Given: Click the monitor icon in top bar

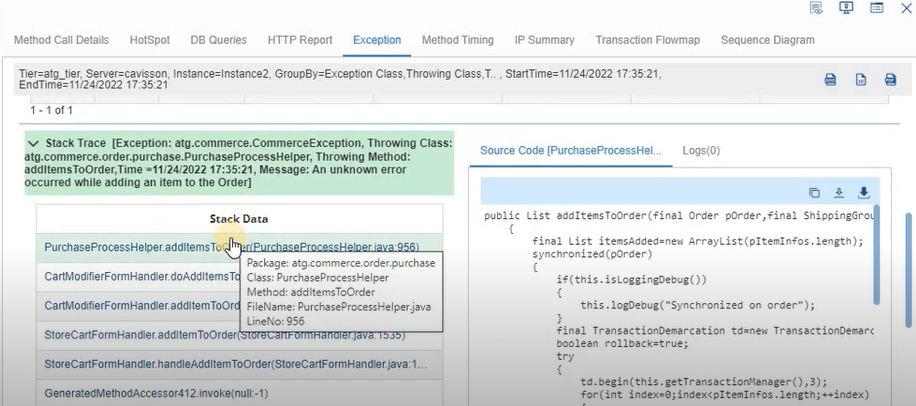Looking at the screenshot, I should click(x=847, y=9).
